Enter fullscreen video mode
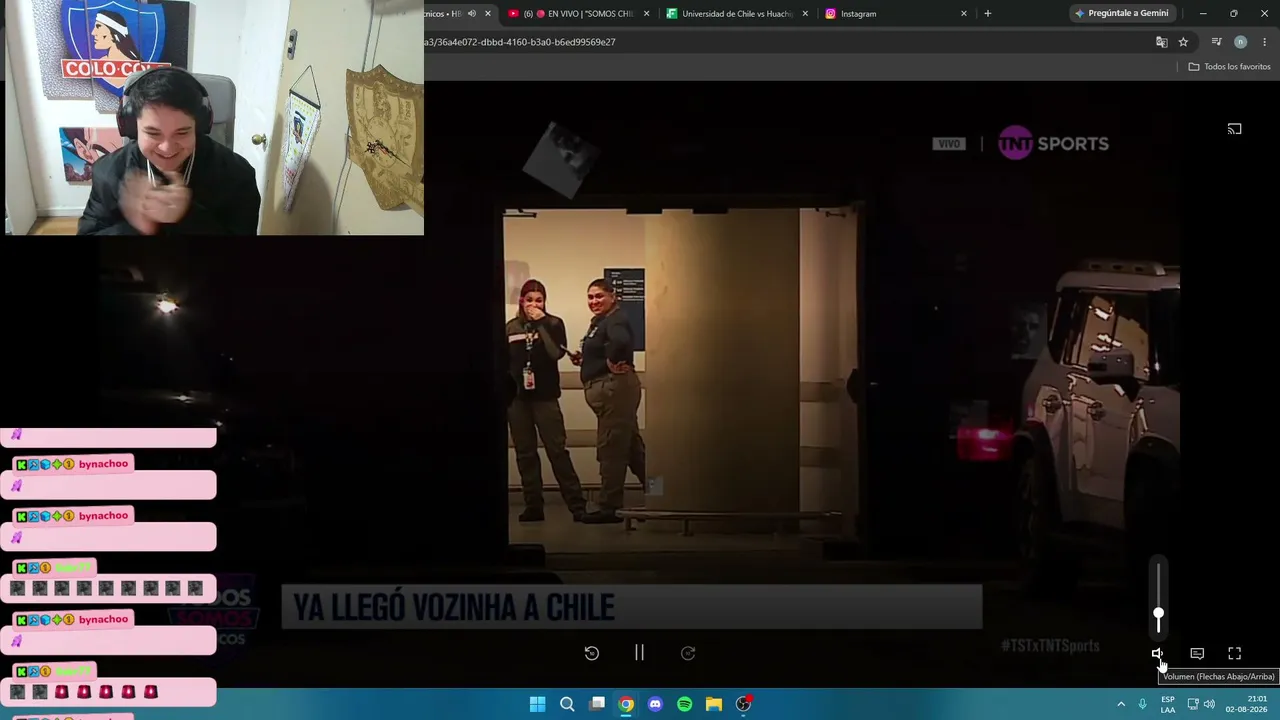1280x720 pixels. click(x=1235, y=653)
